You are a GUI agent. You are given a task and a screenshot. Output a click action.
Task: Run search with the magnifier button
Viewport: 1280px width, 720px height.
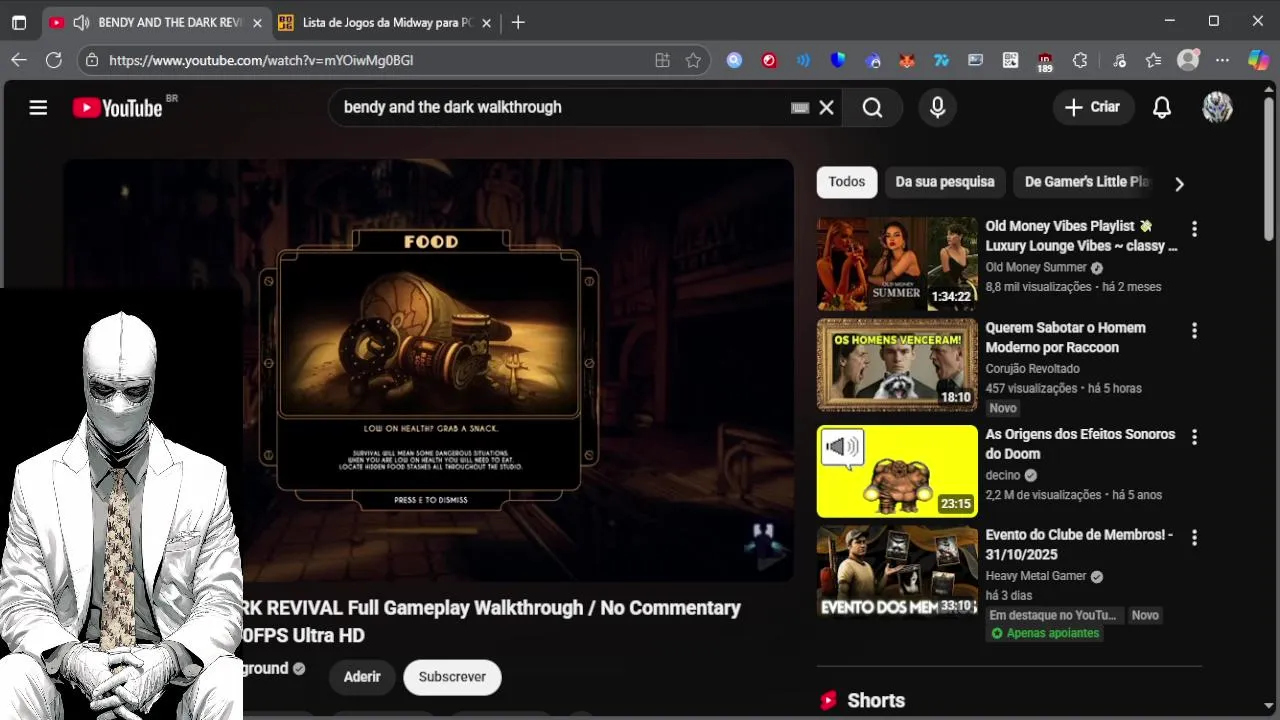tap(872, 107)
